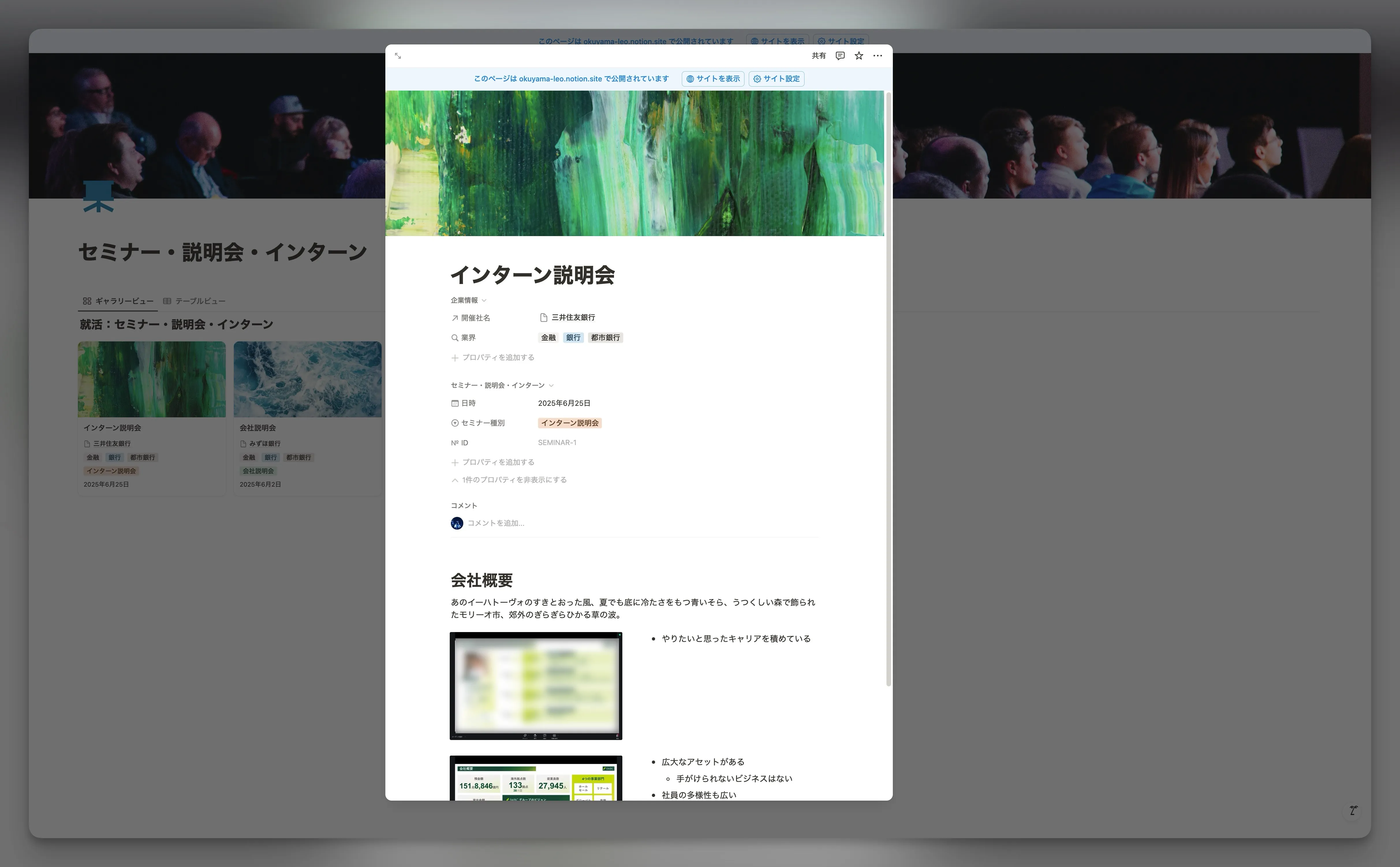
Task: Open サイト設定 via the gear icon
Action: point(776,79)
